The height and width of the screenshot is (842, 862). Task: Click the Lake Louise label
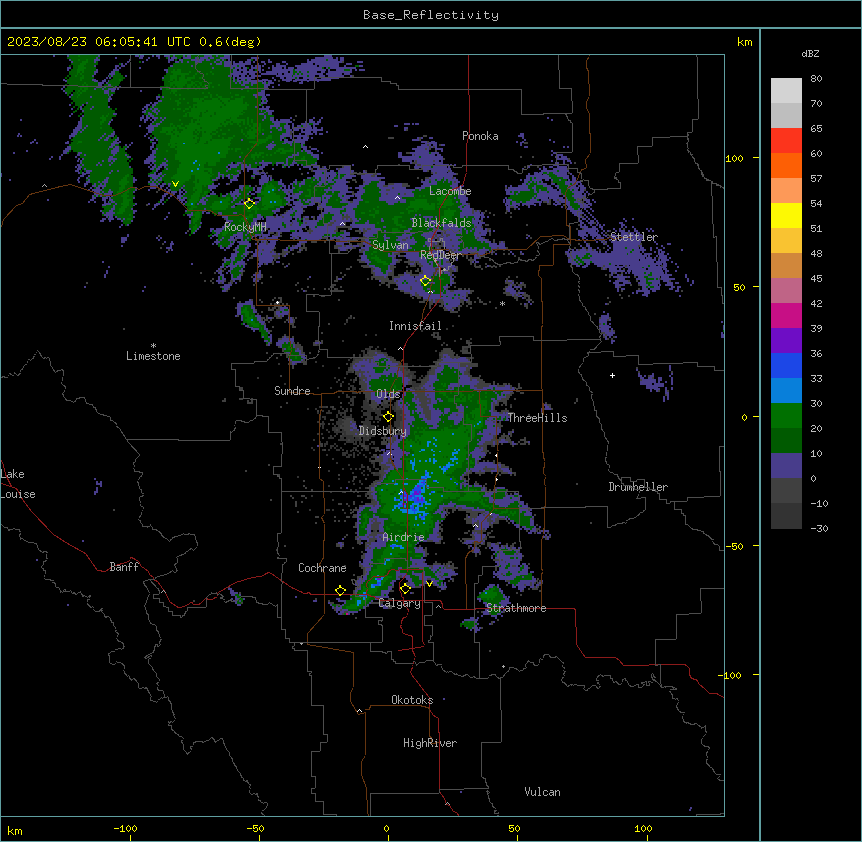click(x=18, y=484)
